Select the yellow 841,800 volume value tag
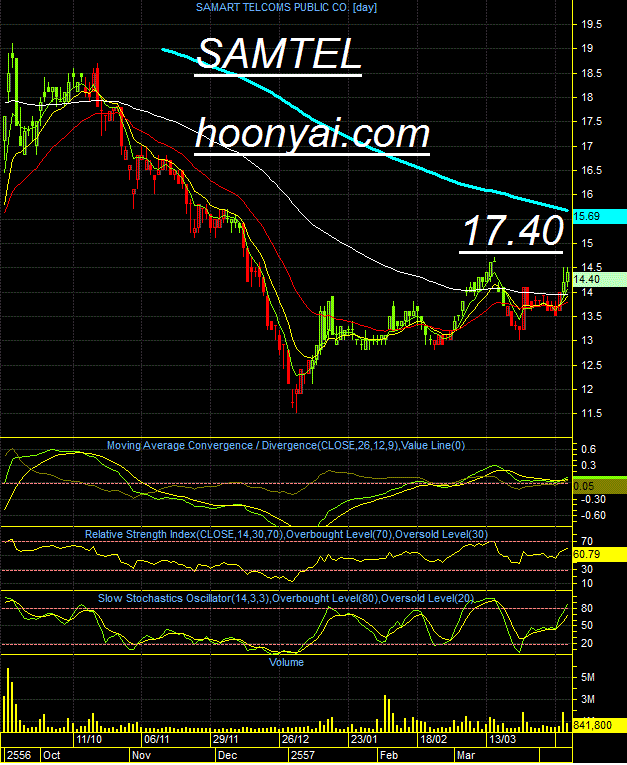The height and width of the screenshot is (765, 627). pos(600,725)
